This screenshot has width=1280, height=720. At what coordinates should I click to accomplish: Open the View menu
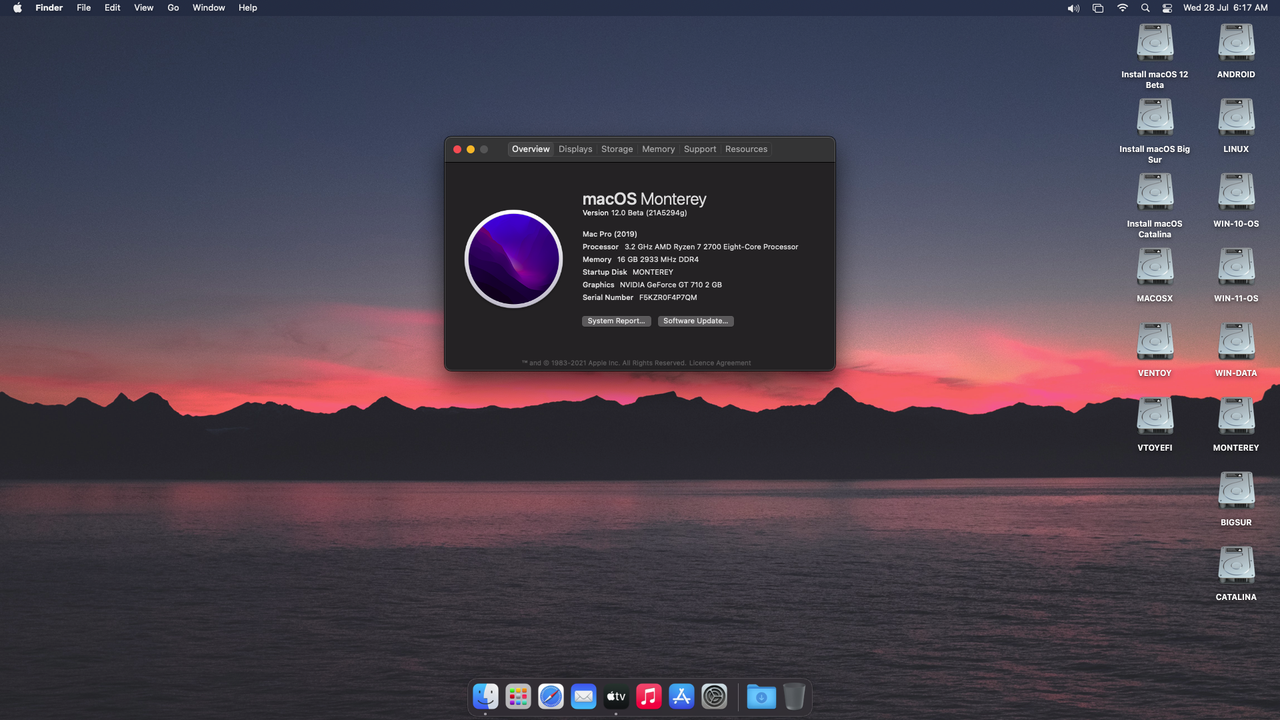pos(144,7)
